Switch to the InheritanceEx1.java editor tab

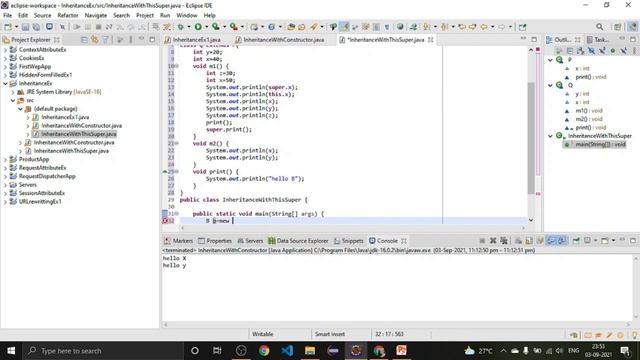pyautogui.click(x=196, y=40)
